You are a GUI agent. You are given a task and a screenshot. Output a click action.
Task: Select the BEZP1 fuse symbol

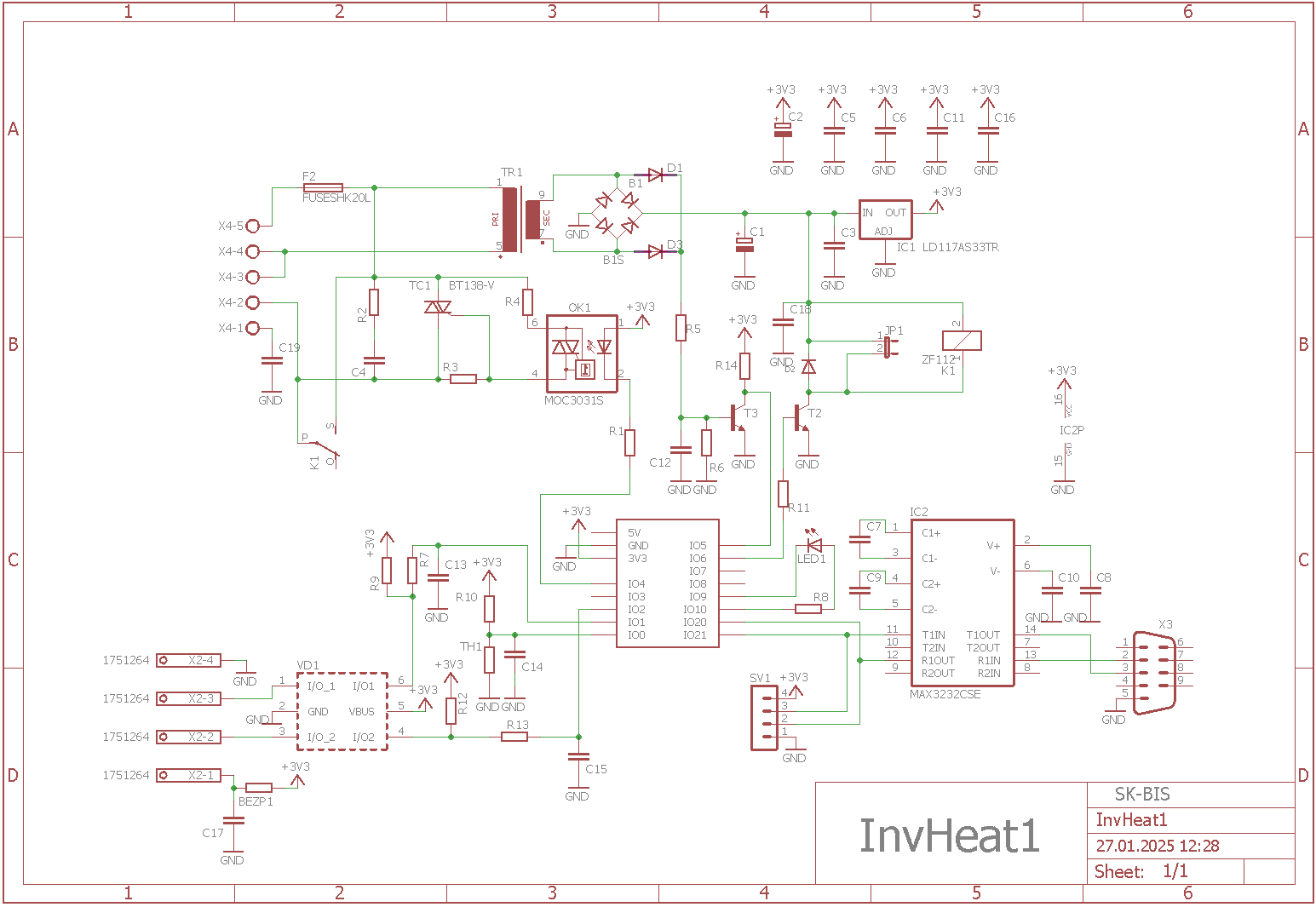click(x=259, y=788)
